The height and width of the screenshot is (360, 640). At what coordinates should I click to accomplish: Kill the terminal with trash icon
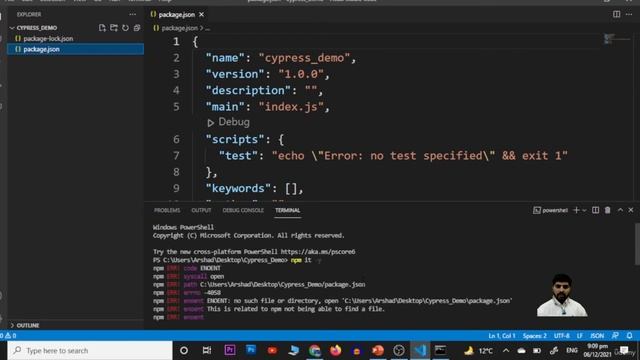[608, 210]
